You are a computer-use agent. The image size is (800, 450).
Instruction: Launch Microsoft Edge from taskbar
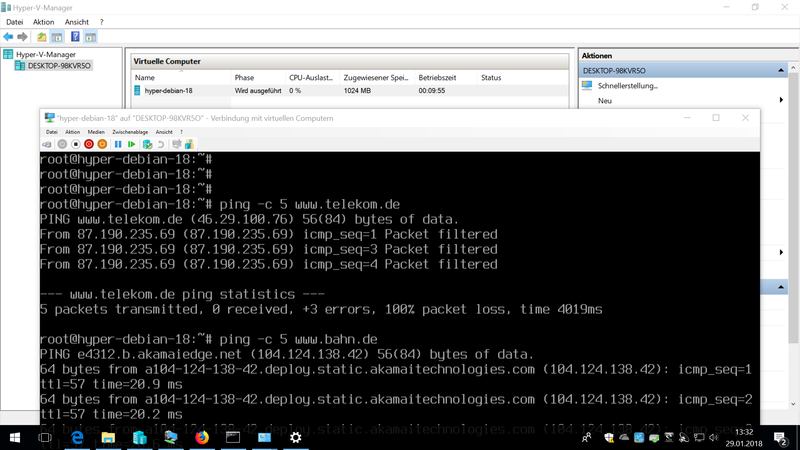point(77,438)
